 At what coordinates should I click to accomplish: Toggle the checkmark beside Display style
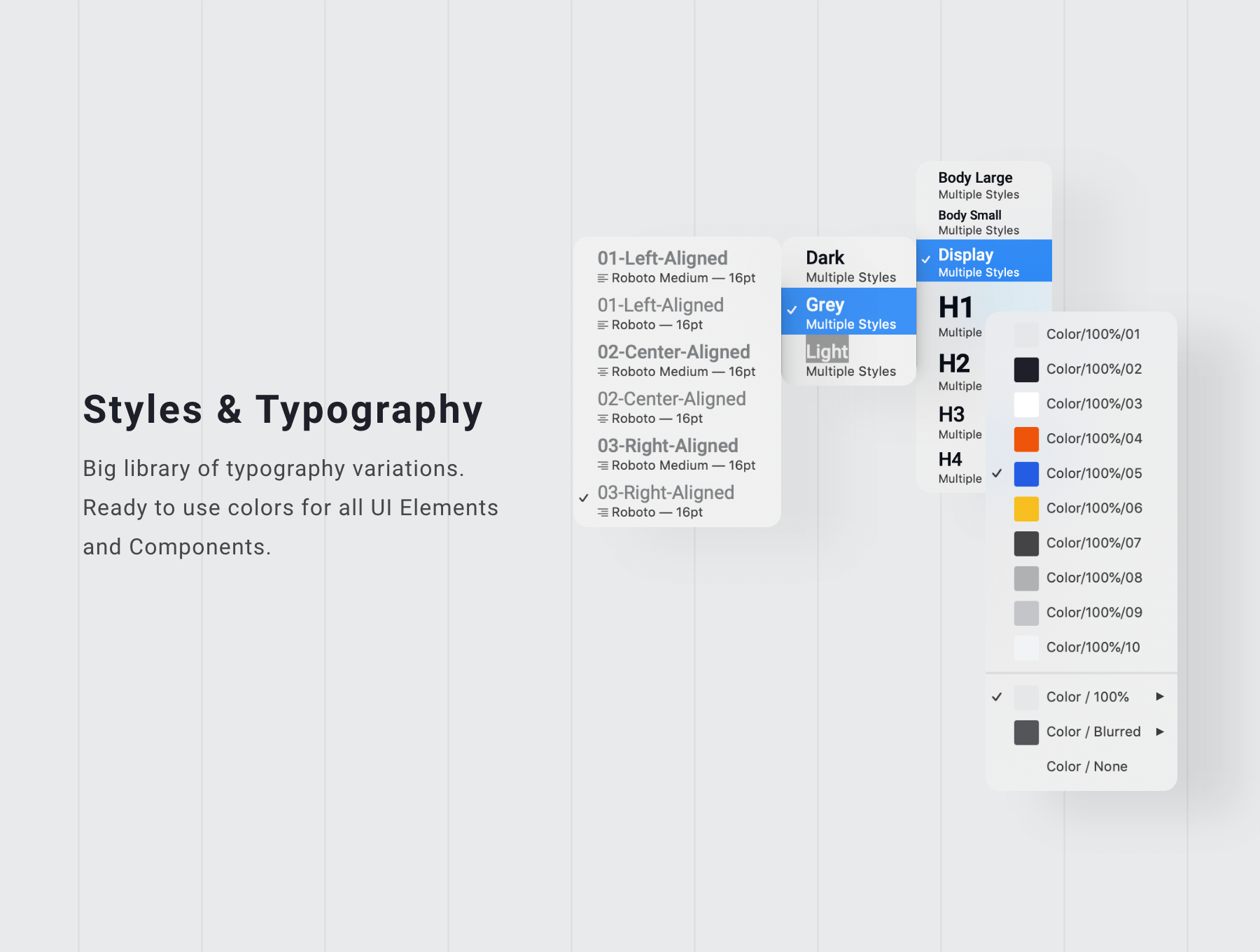[925, 260]
